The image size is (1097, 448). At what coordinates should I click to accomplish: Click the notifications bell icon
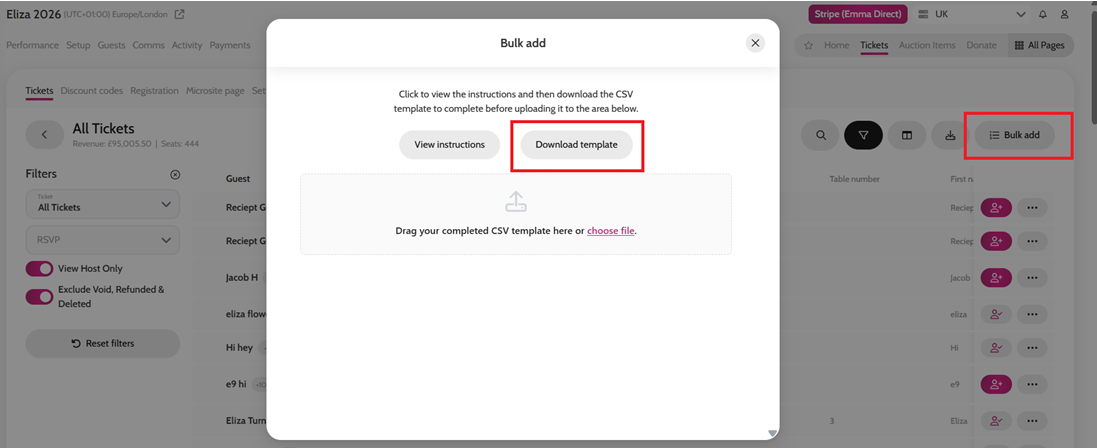(x=1043, y=14)
